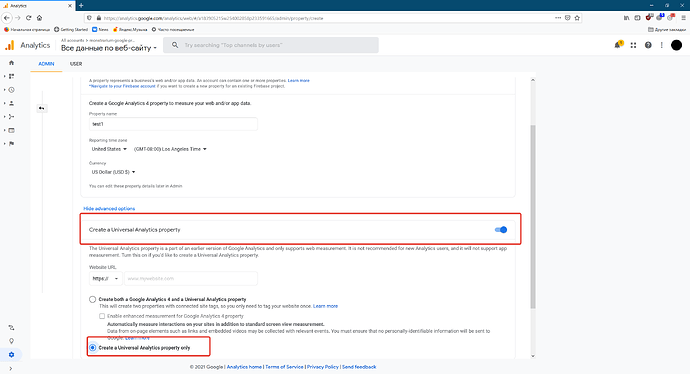
Task: Click Hide advanced options link
Action: pos(109,209)
